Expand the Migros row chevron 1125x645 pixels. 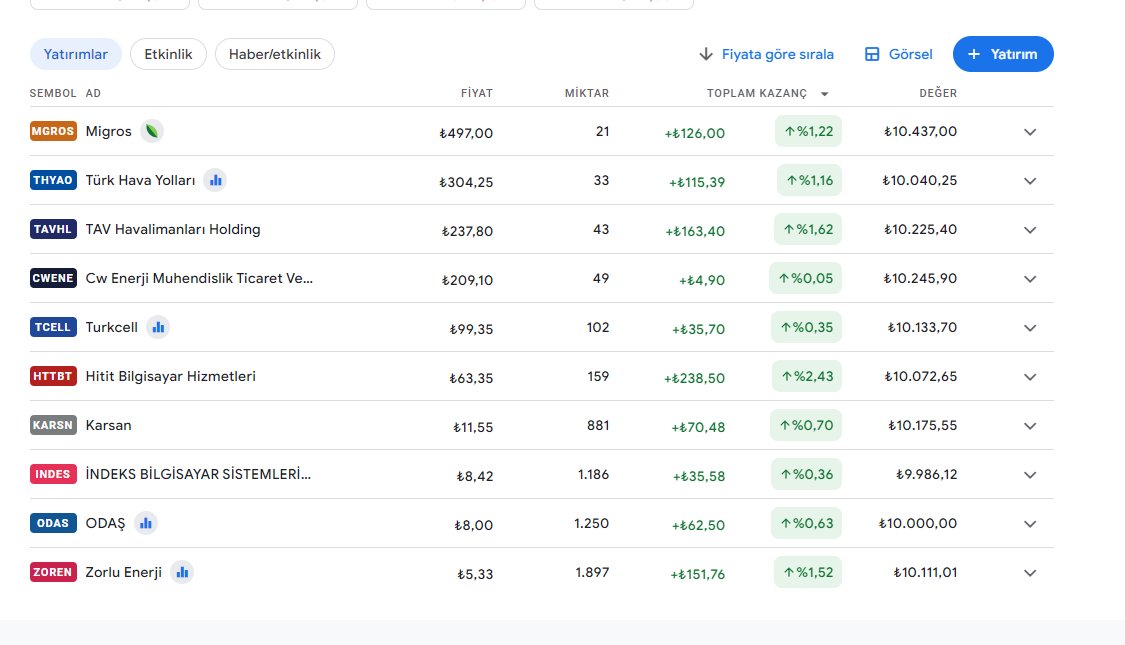pos(1030,132)
